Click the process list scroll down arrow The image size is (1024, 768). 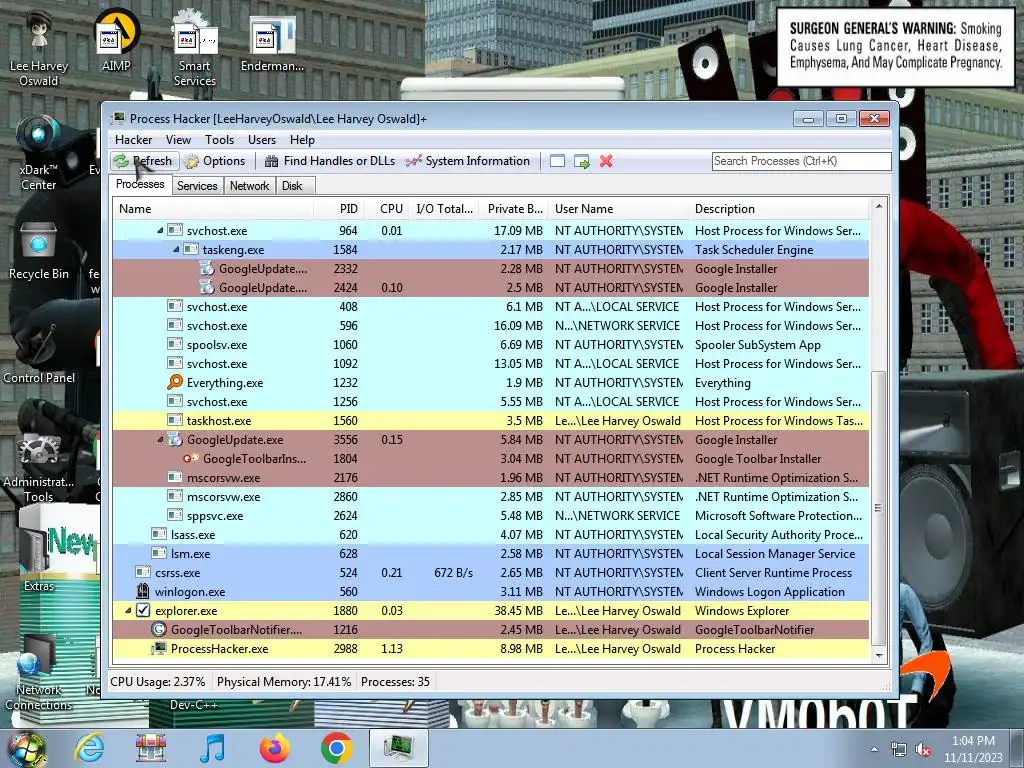pyautogui.click(x=879, y=654)
